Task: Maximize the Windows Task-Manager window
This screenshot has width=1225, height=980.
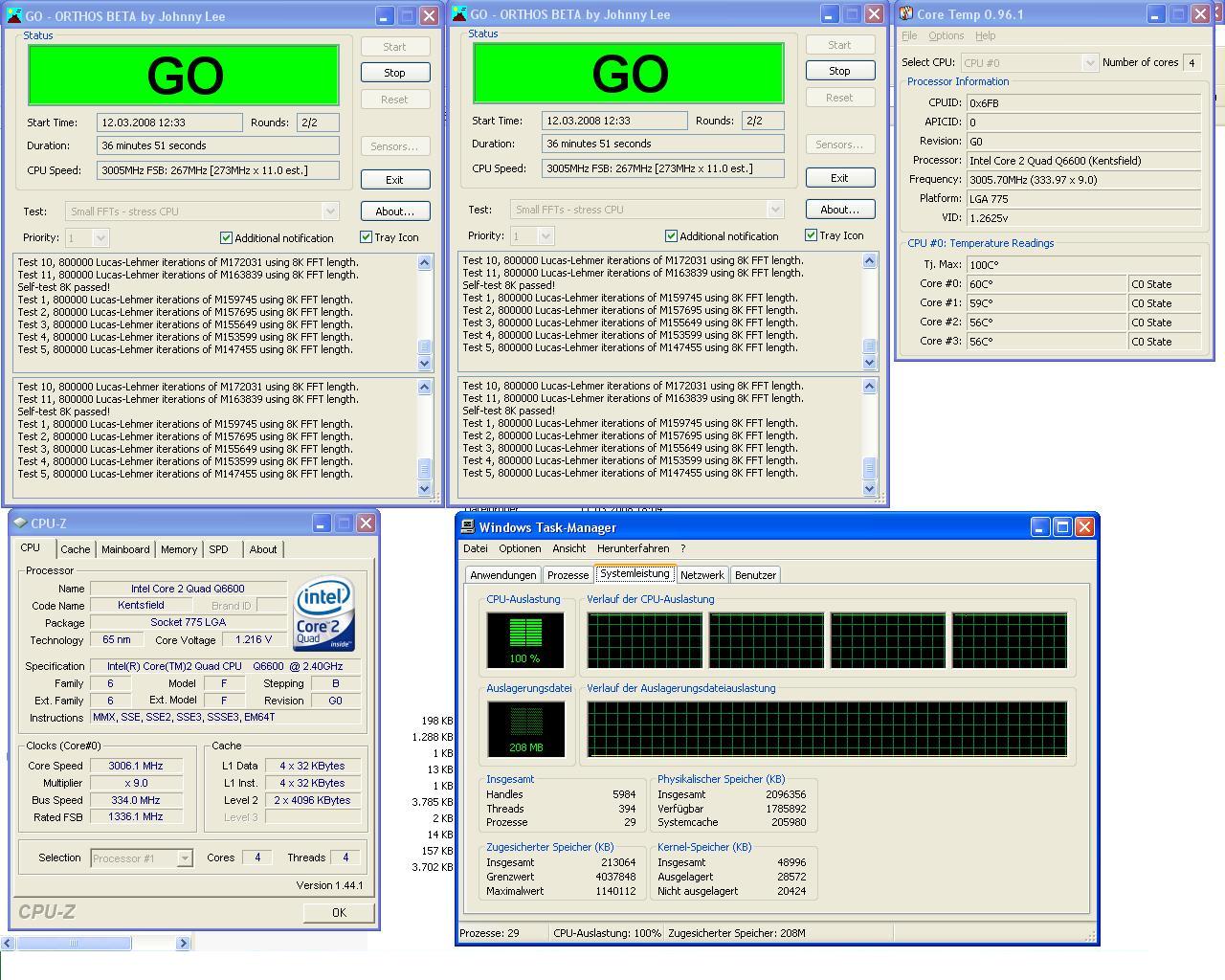Action: [1062, 527]
